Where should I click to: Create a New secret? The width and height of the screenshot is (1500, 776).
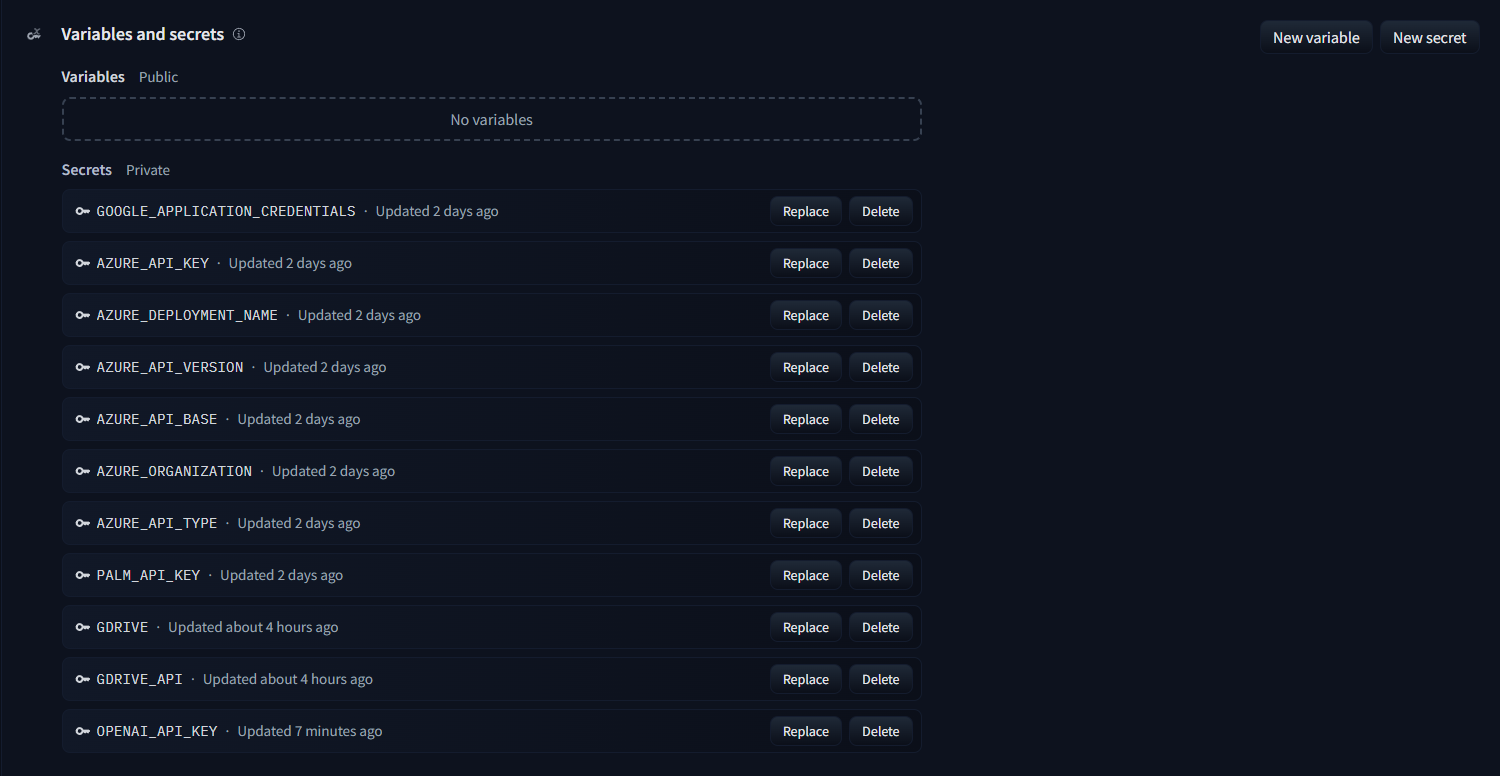pos(1429,38)
